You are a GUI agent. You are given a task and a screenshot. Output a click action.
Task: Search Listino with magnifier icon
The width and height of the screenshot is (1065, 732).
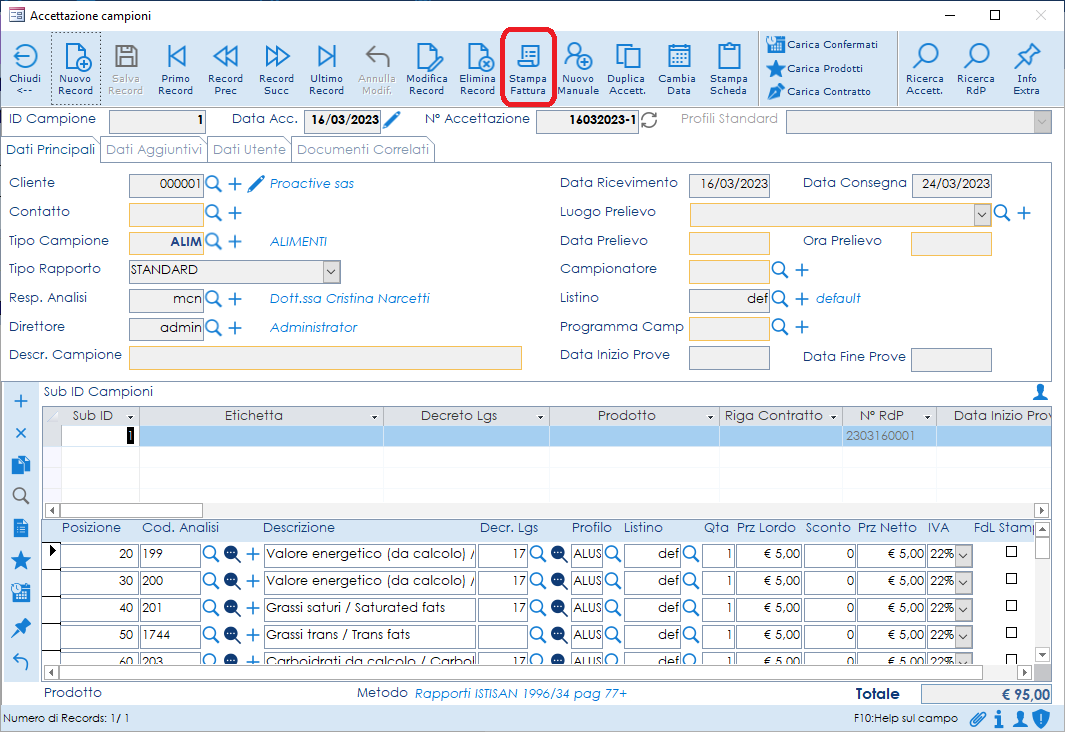(780, 299)
